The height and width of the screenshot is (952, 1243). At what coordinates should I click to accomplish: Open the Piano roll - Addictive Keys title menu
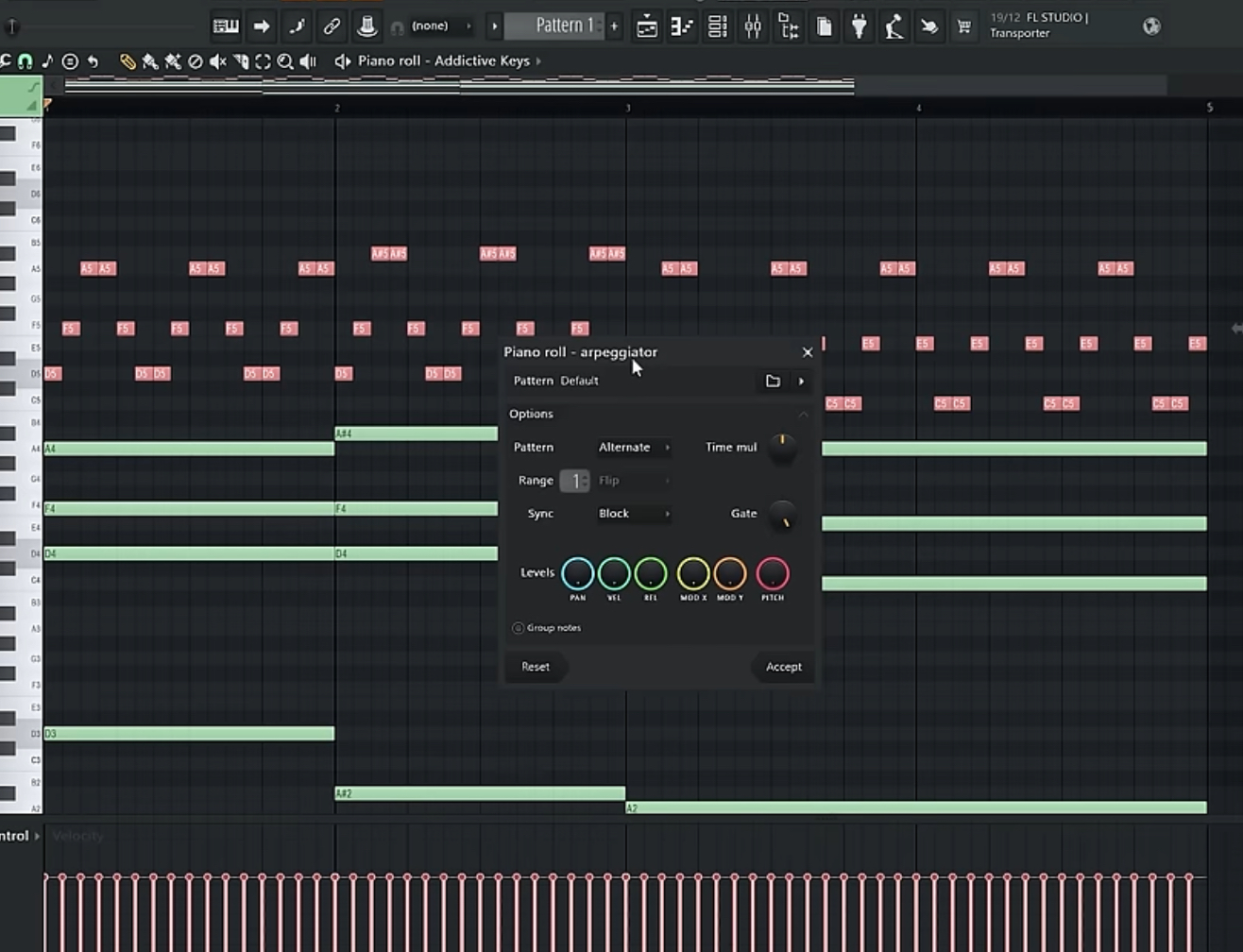point(444,61)
